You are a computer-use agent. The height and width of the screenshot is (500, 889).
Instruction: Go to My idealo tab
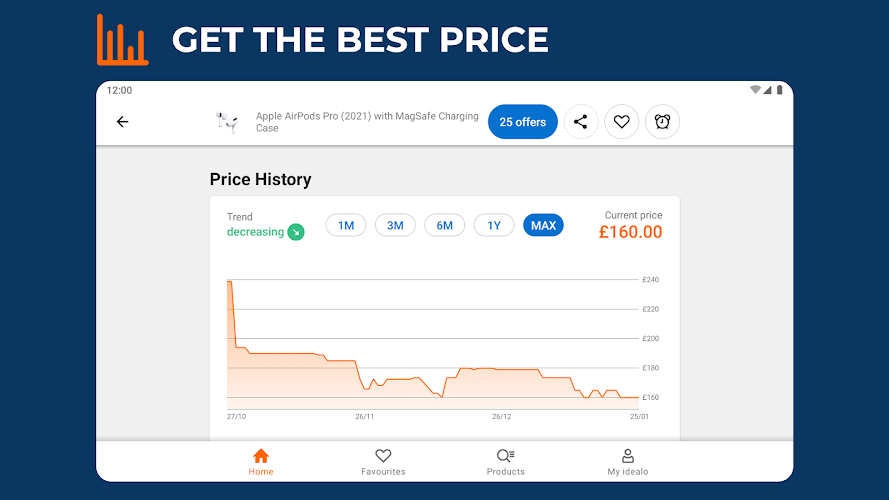628,461
